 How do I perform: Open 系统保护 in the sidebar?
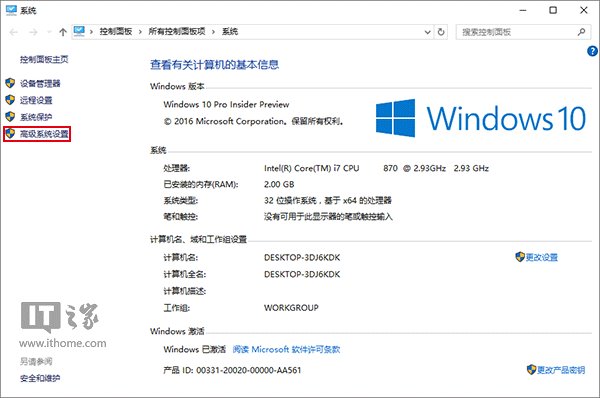click(x=36, y=117)
